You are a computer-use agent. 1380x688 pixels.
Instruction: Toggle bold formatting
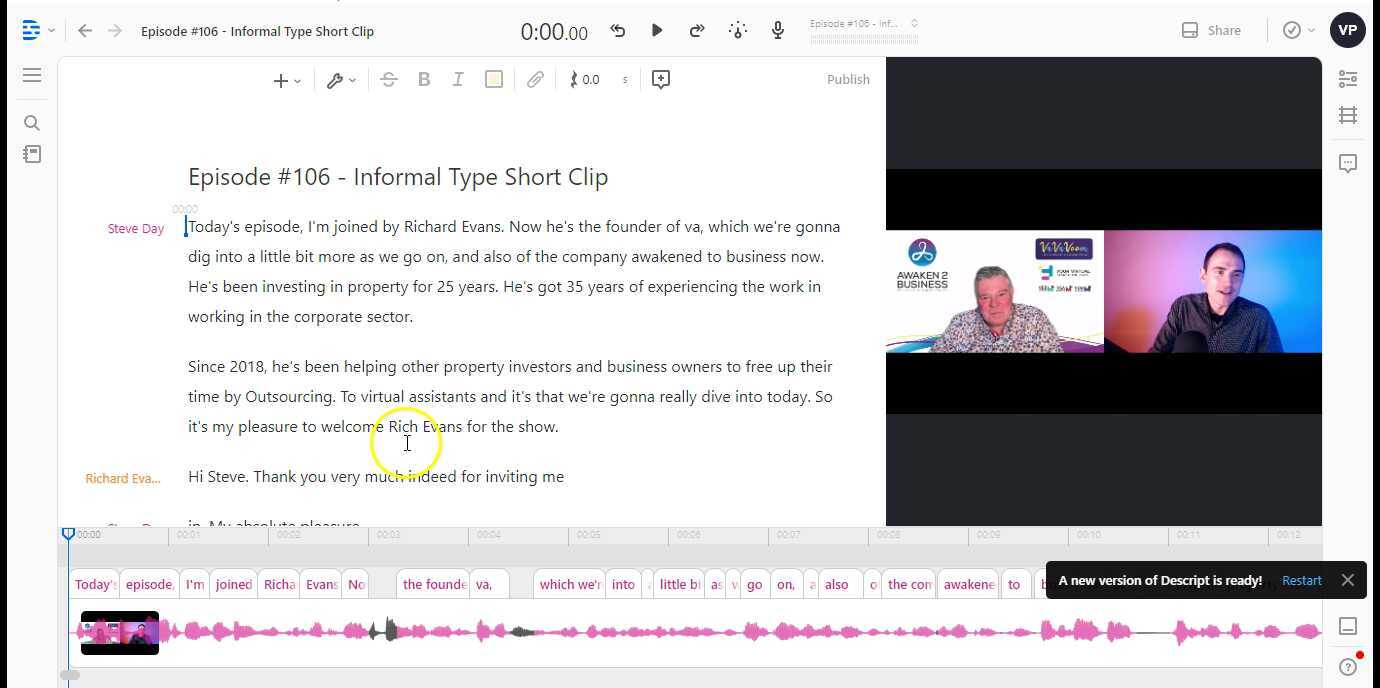pos(424,80)
